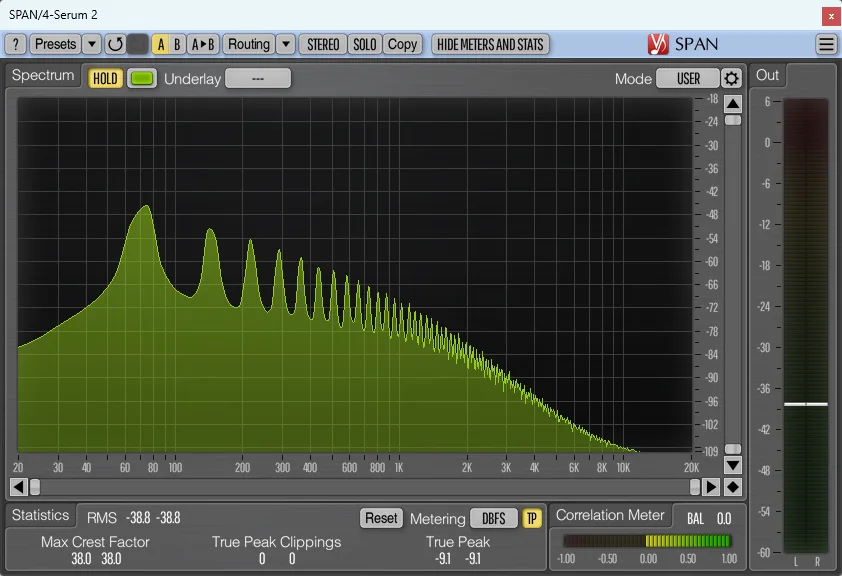The image size is (842, 576).
Task: Enable TP true peak metering
Action: [x=533, y=518]
